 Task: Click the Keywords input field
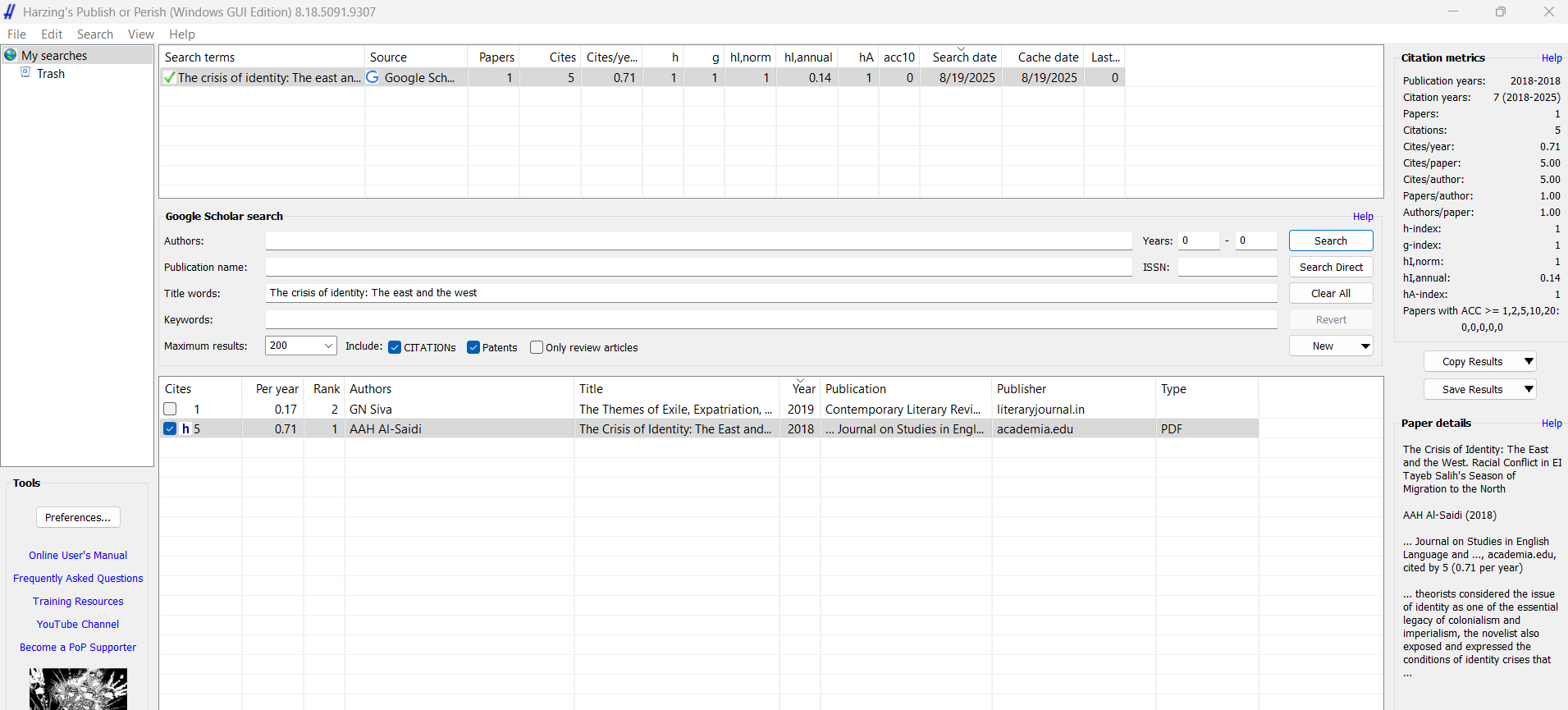coord(771,319)
